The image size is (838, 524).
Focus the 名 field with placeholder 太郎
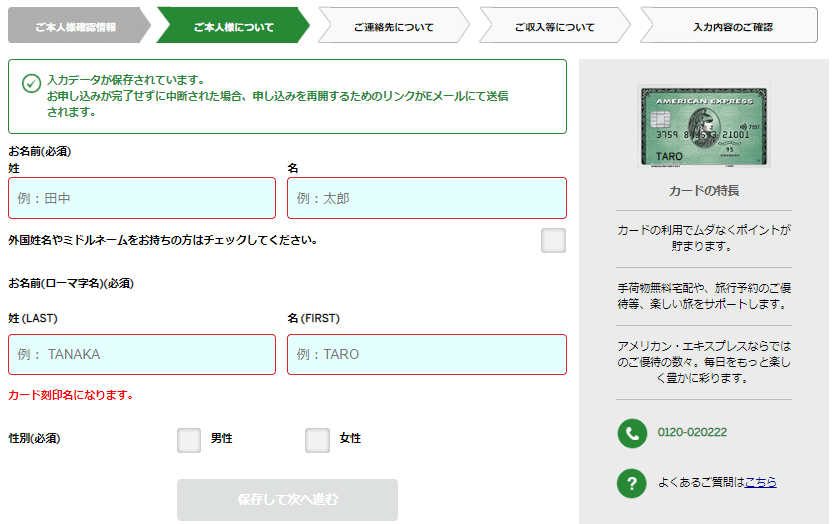coord(426,198)
